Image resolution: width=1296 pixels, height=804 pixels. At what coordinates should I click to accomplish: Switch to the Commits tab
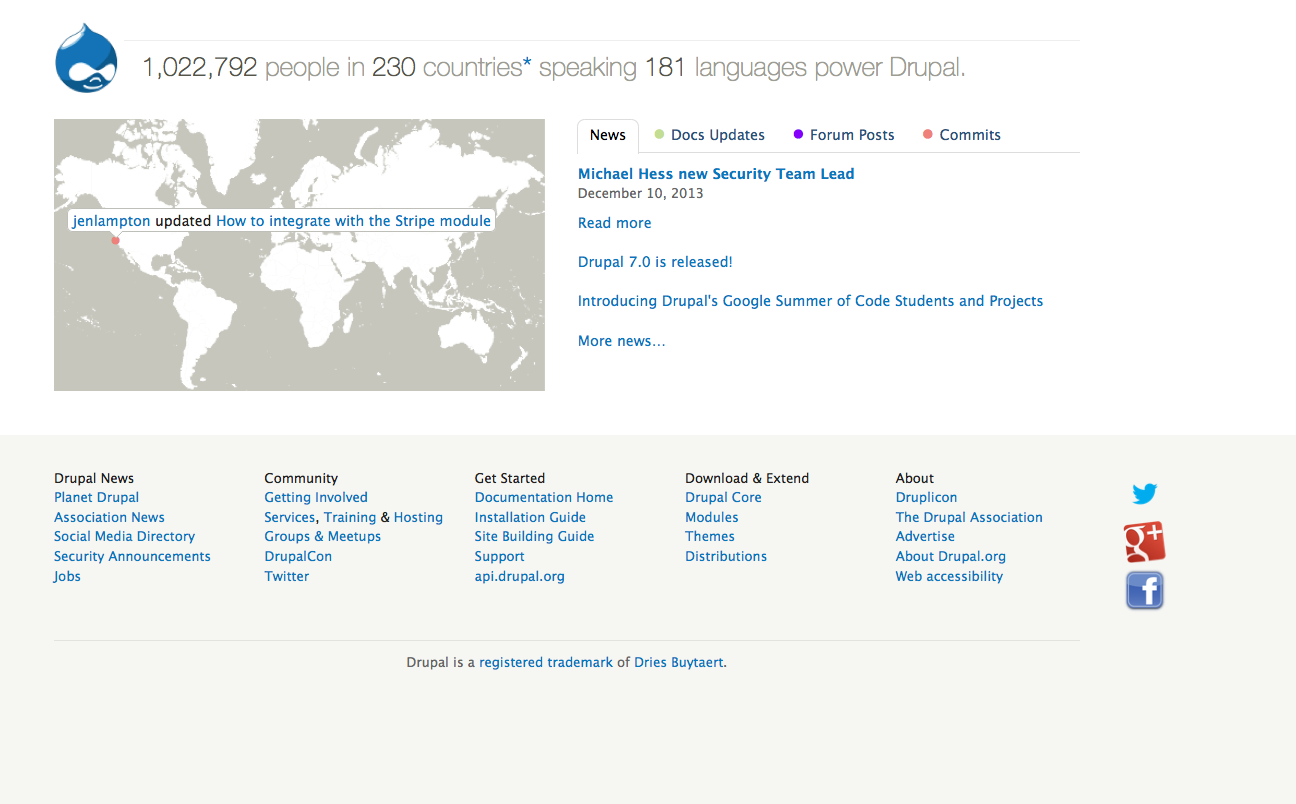(x=970, y=134)
